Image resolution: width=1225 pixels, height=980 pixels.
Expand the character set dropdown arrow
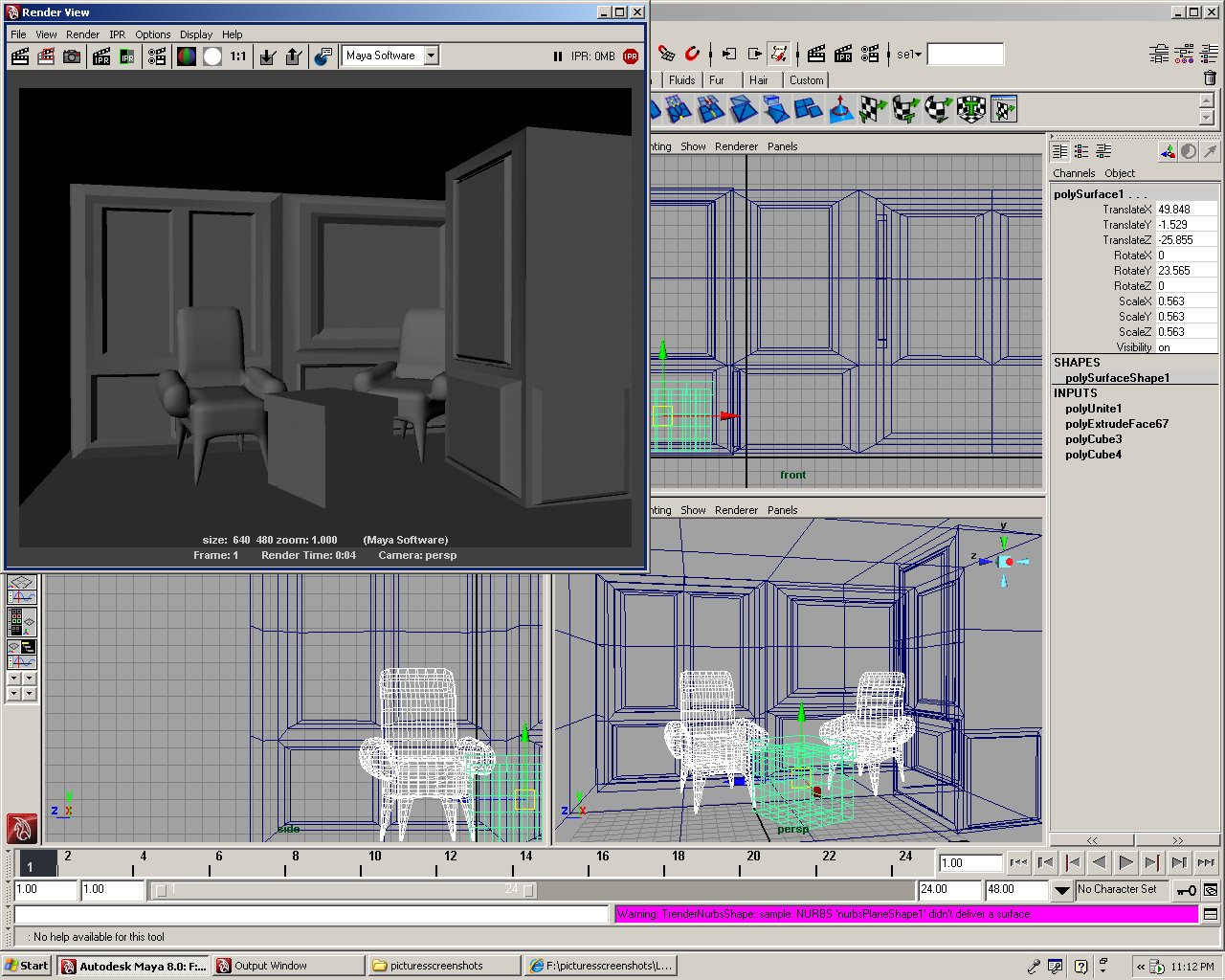(x=1061, y=890)
